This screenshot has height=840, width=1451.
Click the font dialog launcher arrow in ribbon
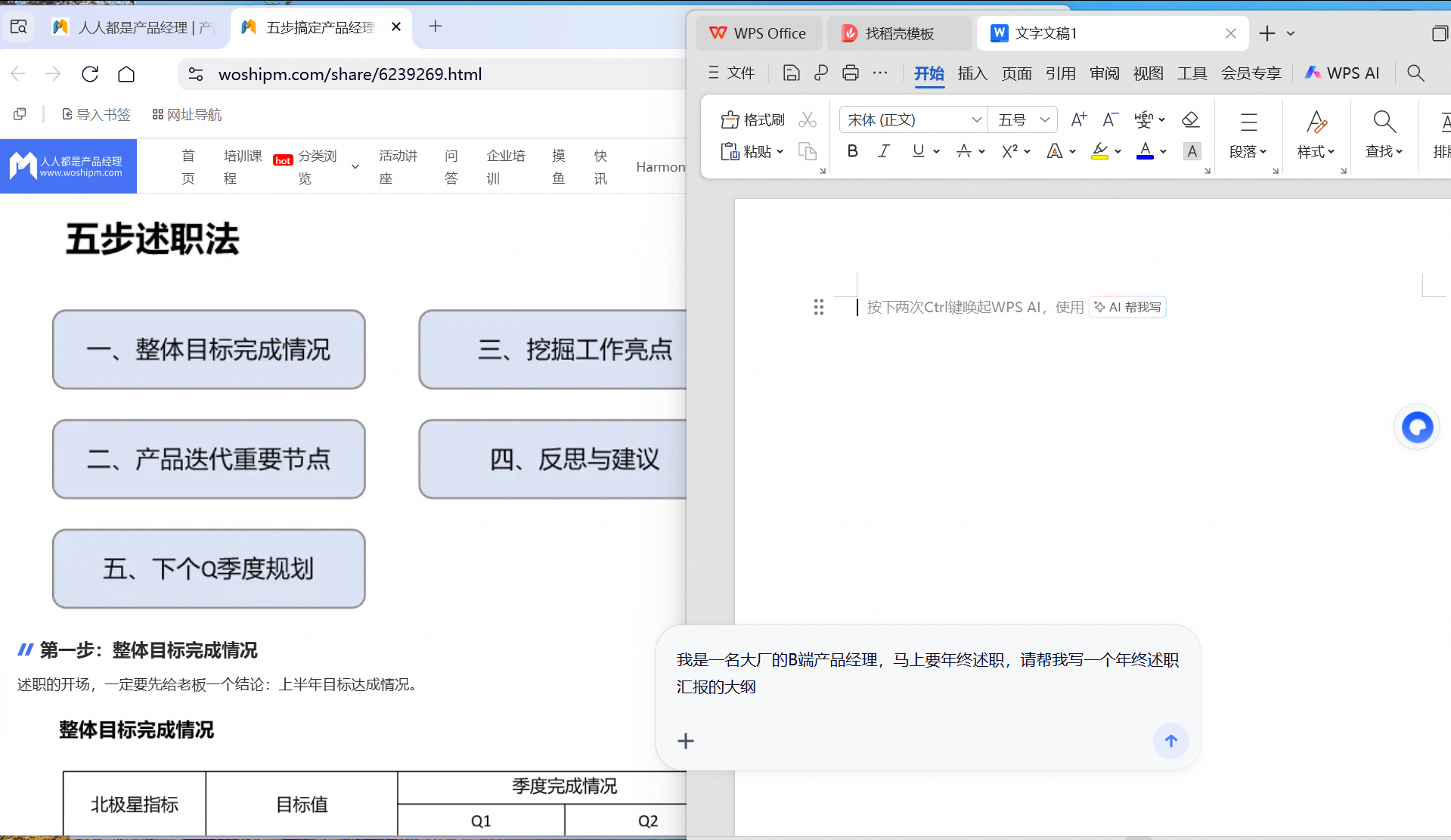coord(1207,172)
